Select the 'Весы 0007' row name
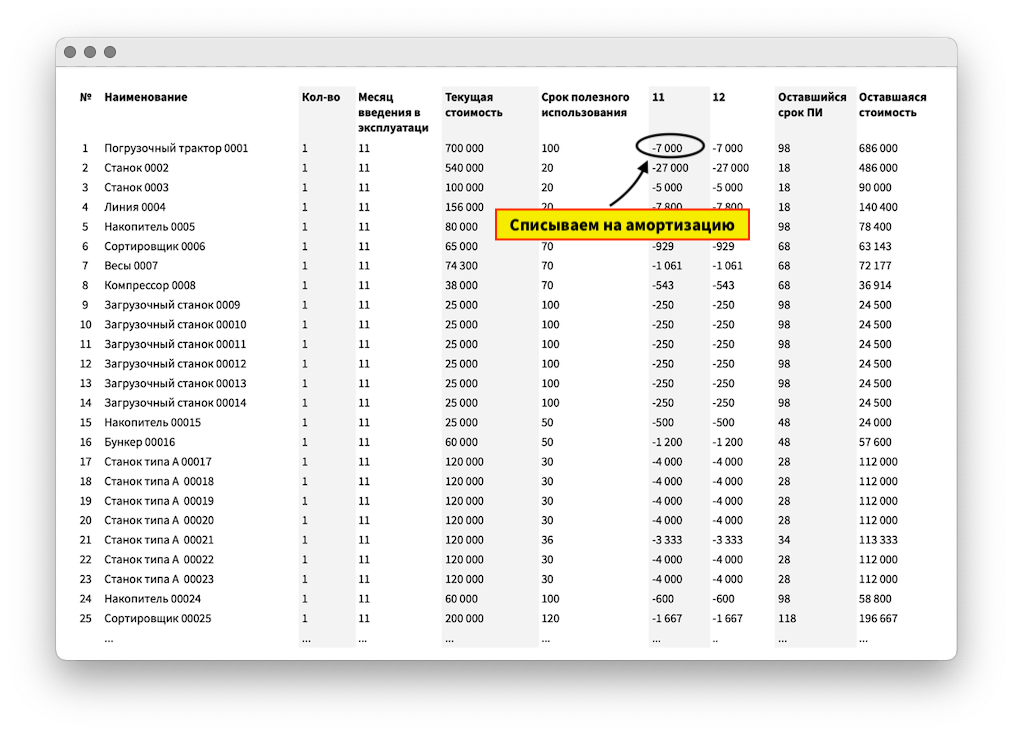The image size is (1013, 734). 131,266
